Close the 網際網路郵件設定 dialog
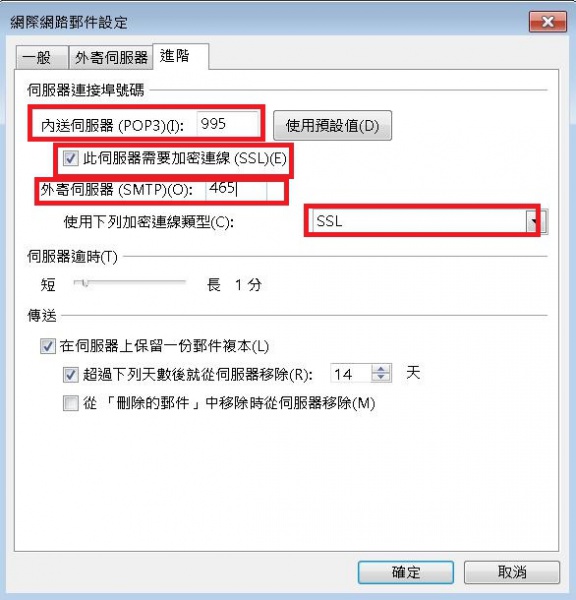The width and height of the screenshot is (576, 600). click(x=548, y=22)
